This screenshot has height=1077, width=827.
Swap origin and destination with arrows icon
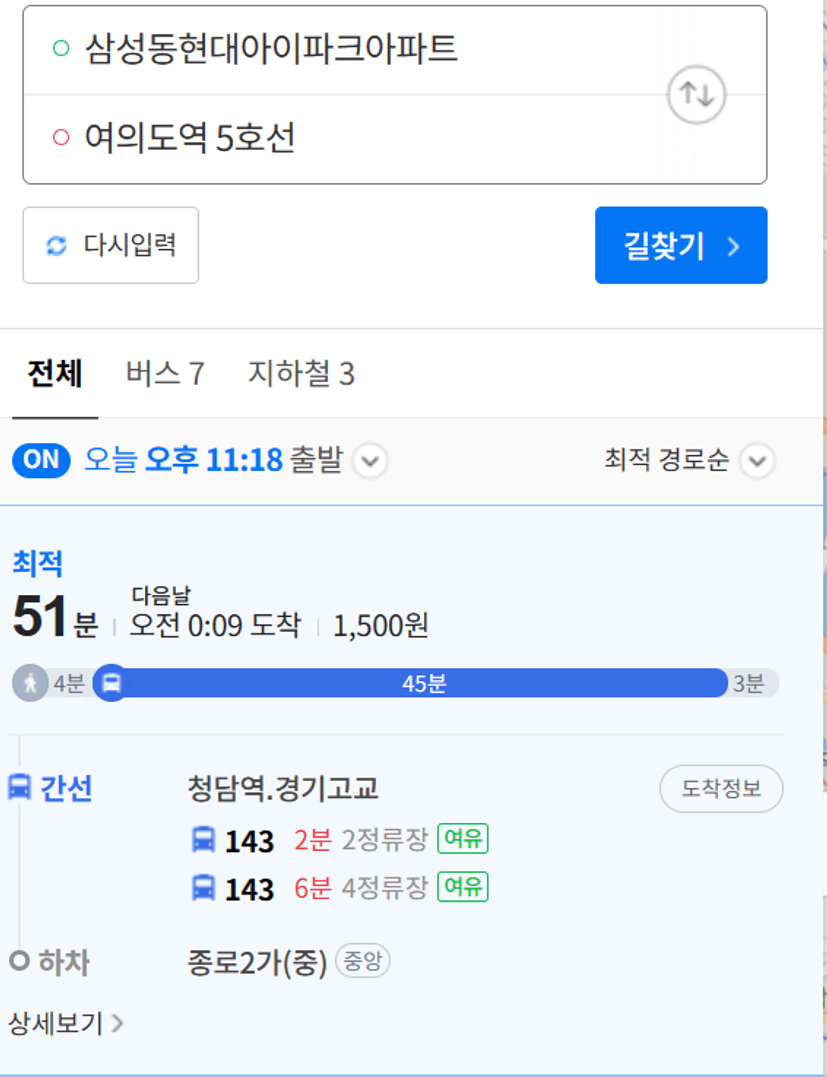696,95
